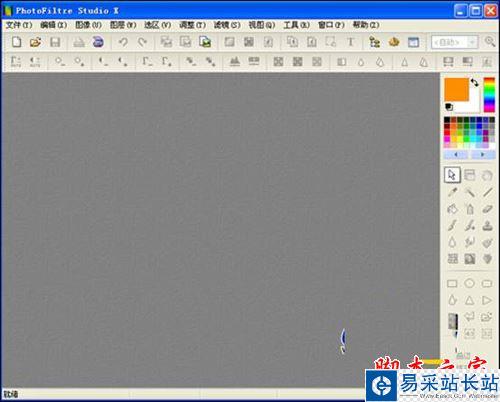
Task: Select the arrow selection tool
Action: [x=452, y=175]
